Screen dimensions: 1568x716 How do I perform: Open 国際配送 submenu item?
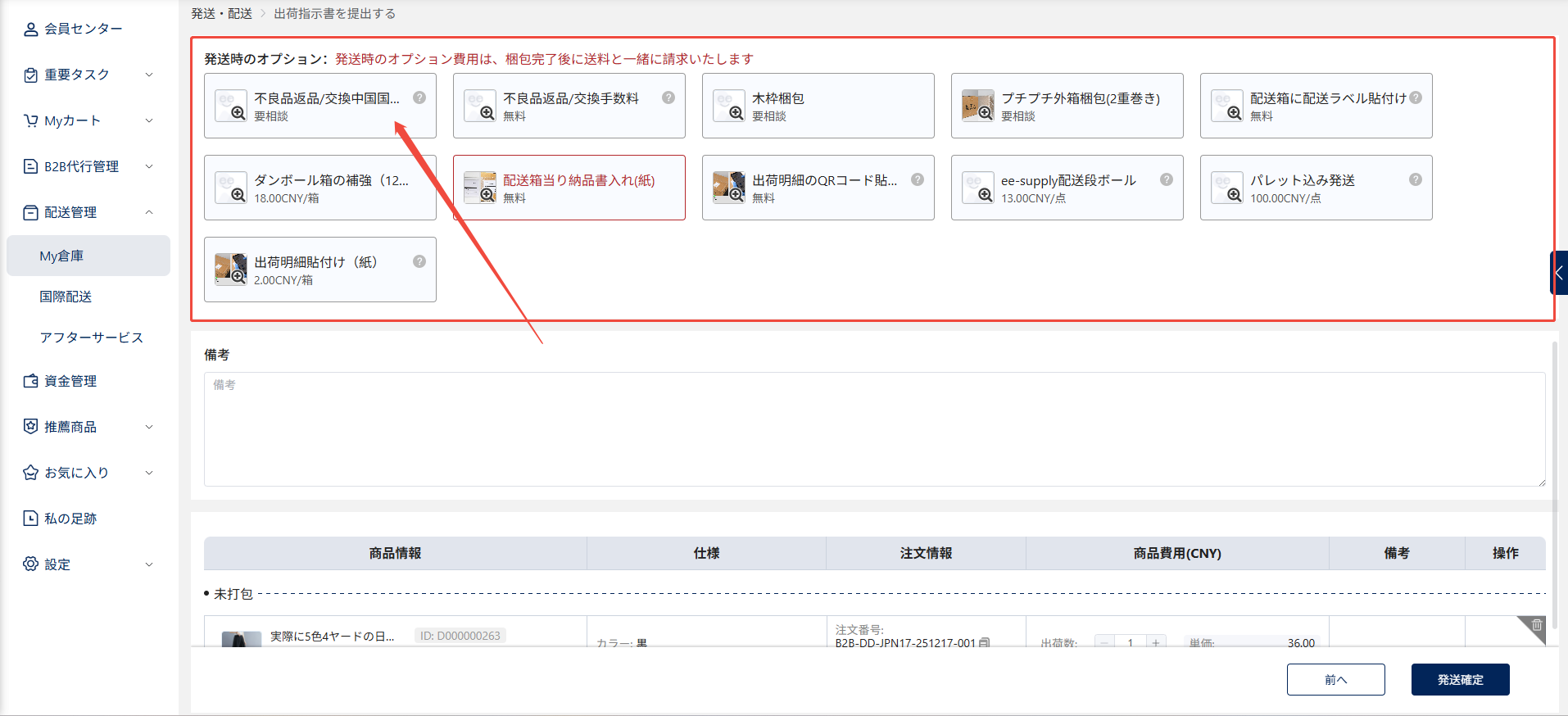(x=66, y=297)
